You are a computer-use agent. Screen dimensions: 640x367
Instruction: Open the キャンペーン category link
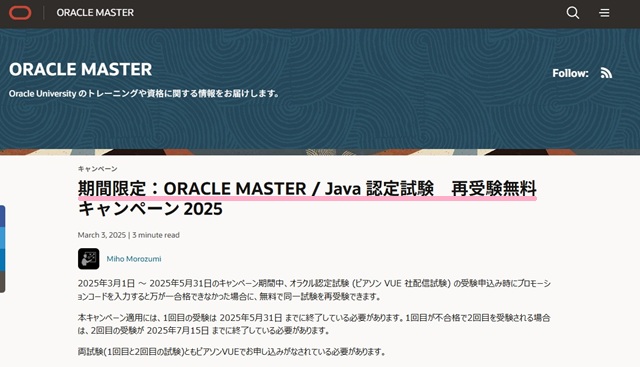coord(98,169)
